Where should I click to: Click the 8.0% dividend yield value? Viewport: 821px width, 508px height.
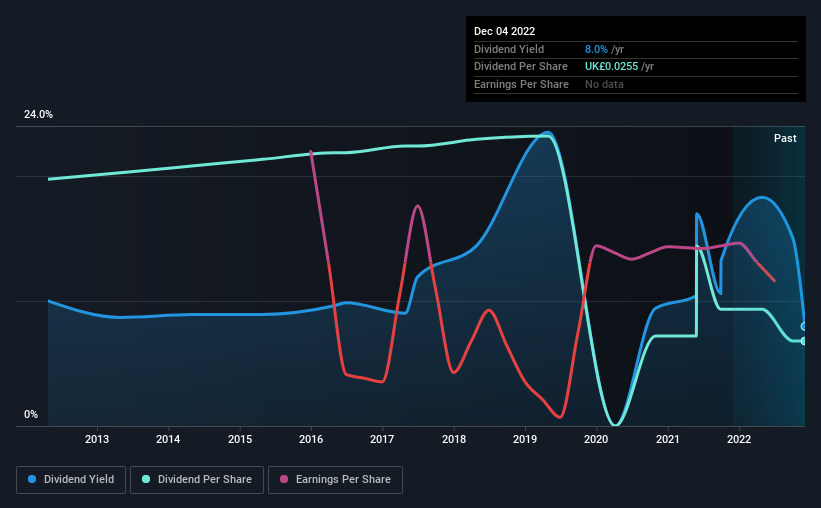pyautogui.click(x=596, y=49)
